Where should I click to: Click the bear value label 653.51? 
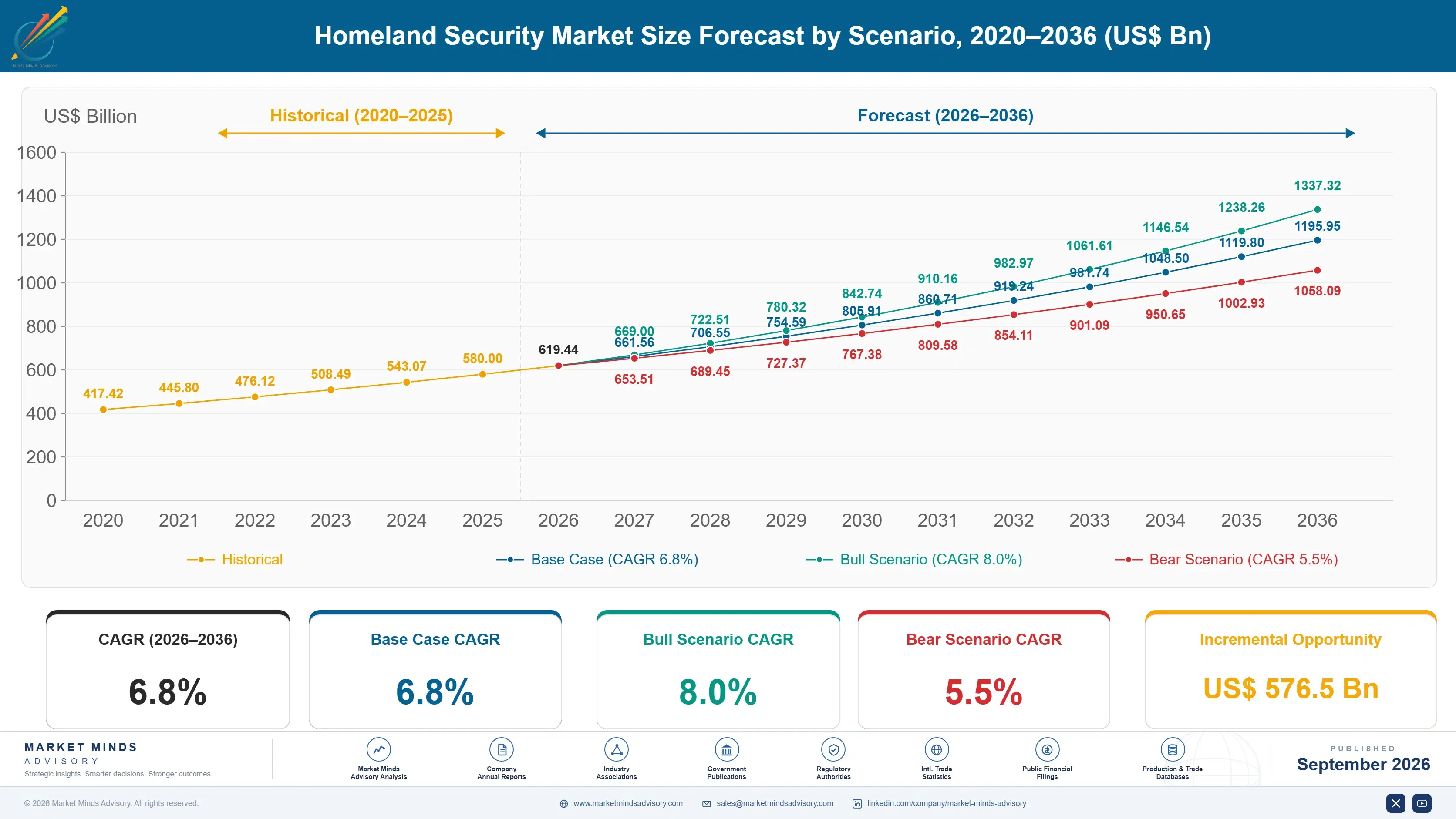point(634,379)
